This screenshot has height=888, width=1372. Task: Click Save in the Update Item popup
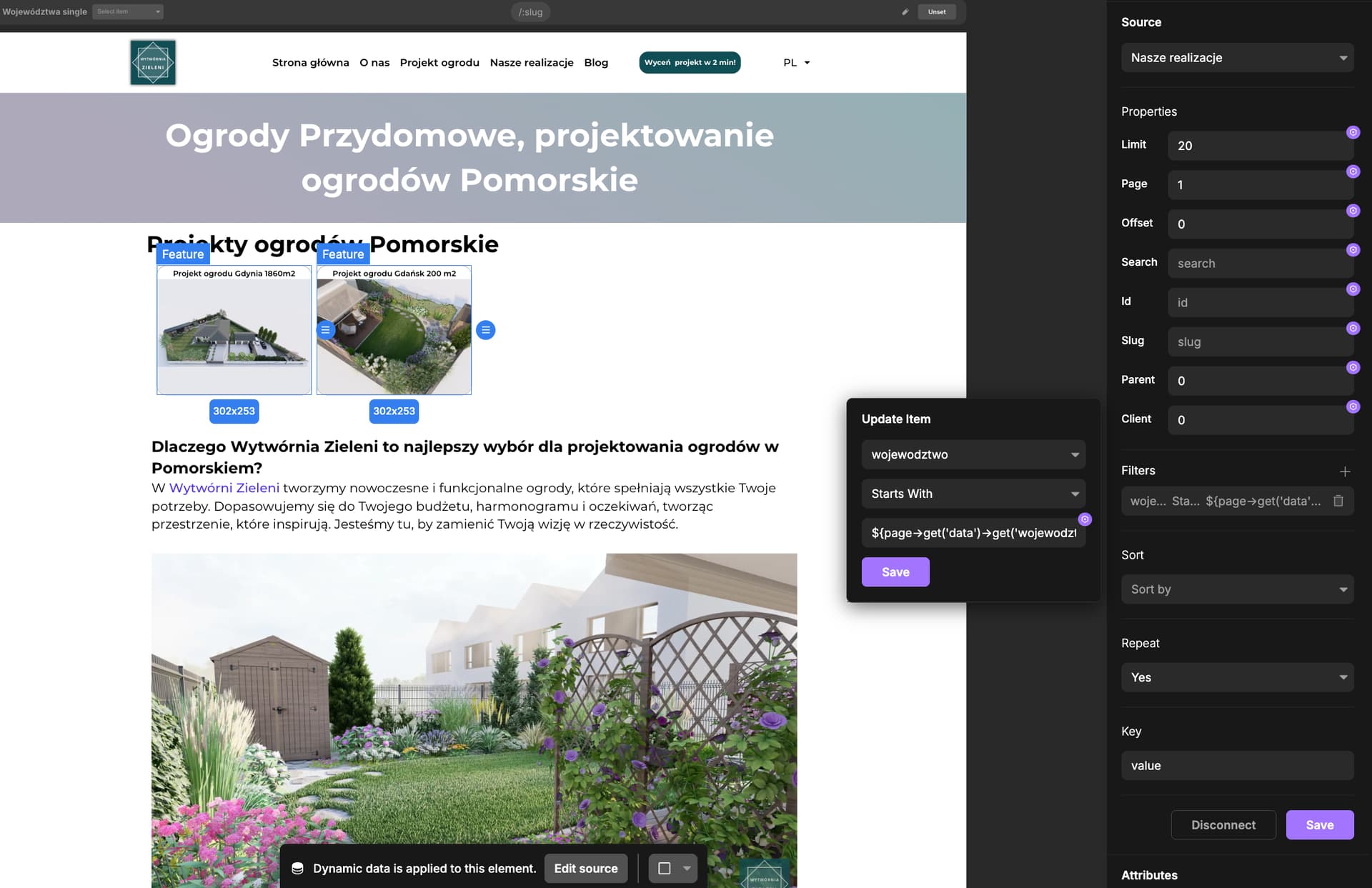pos(895,572)
